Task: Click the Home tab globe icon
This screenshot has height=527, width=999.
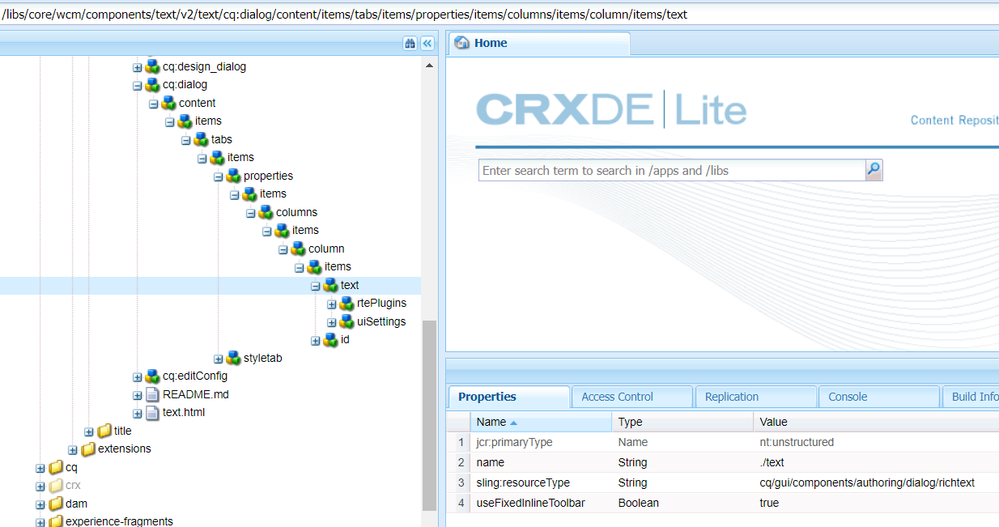Action: (x=462, y=43)
